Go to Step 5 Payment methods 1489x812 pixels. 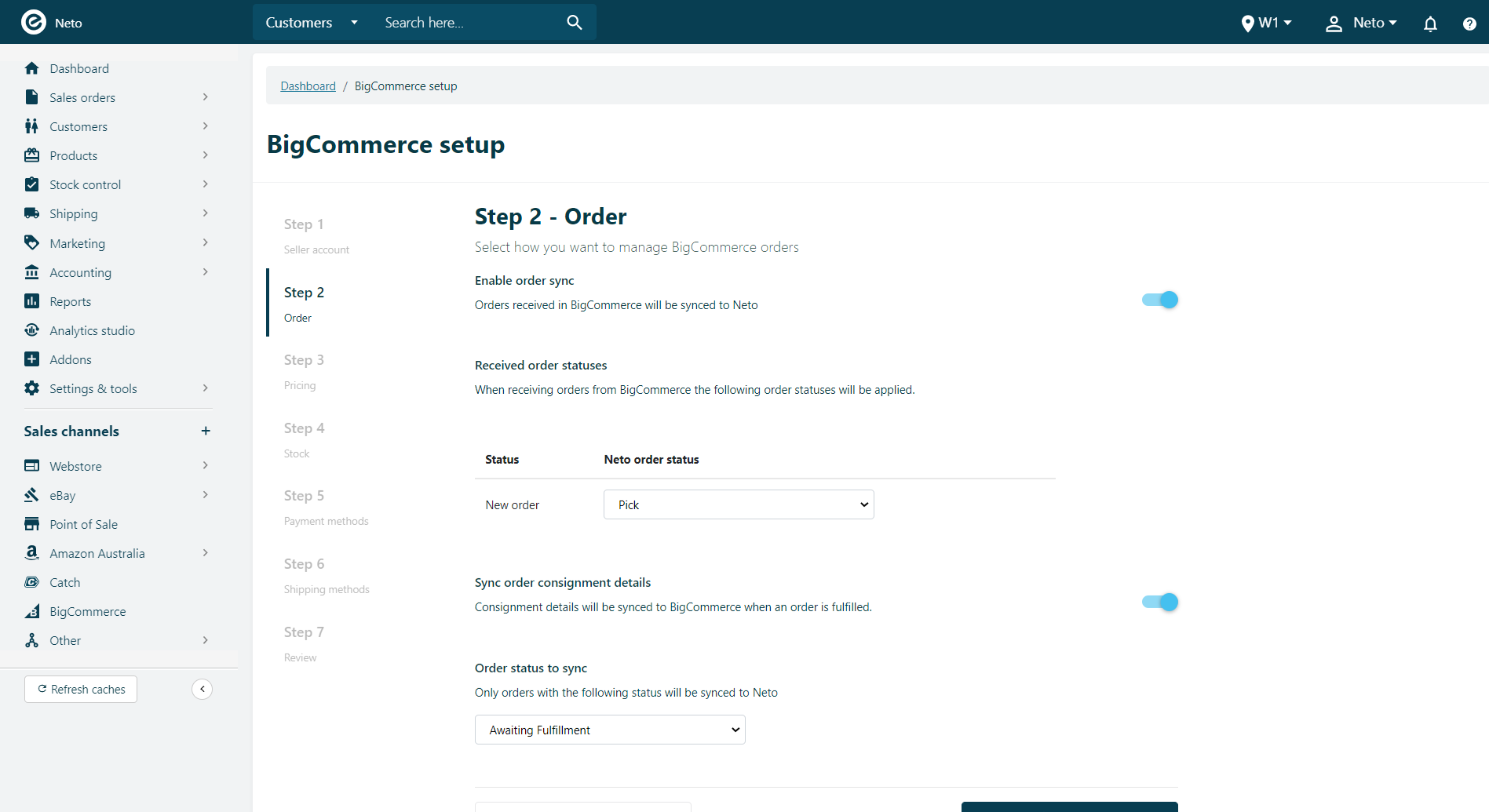tap(326, 508)
